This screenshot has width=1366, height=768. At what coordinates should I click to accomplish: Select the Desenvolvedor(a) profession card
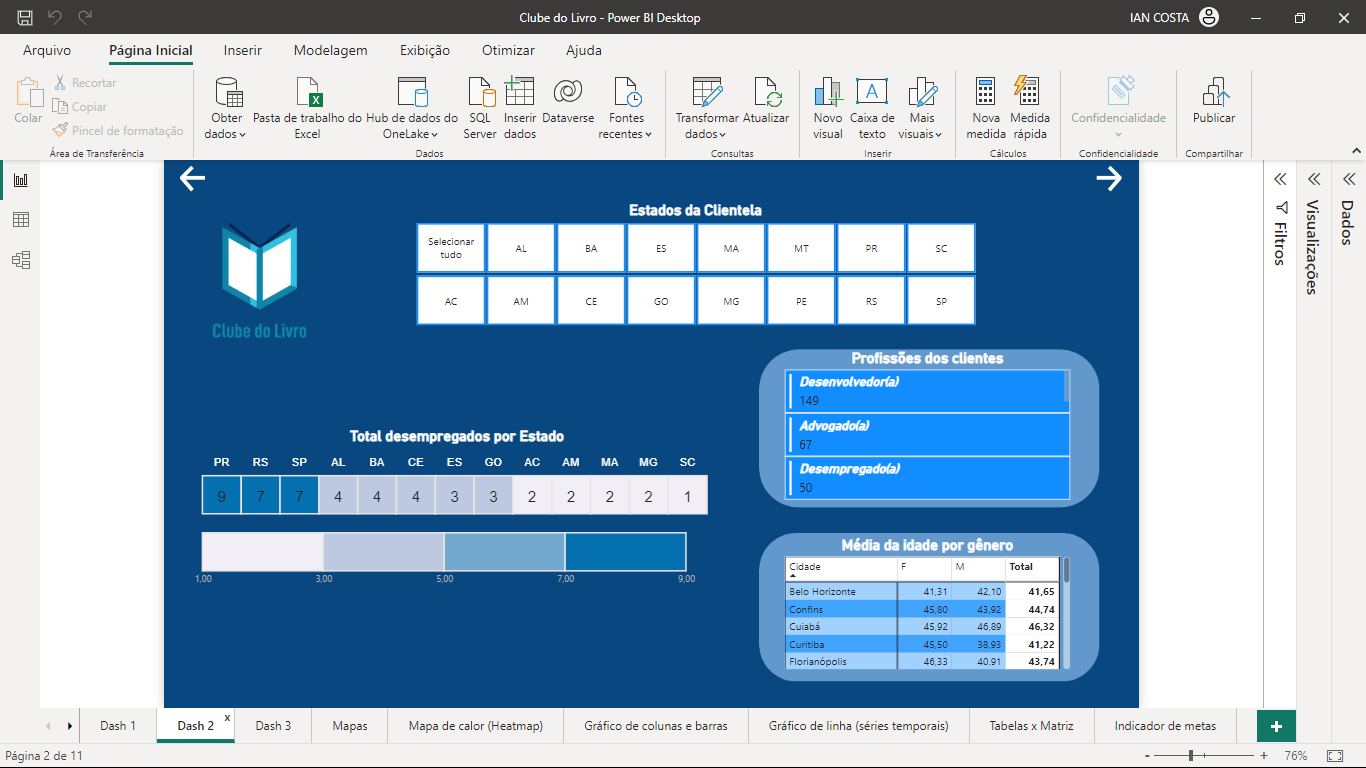pyautogui.click(x=927, y=391)
